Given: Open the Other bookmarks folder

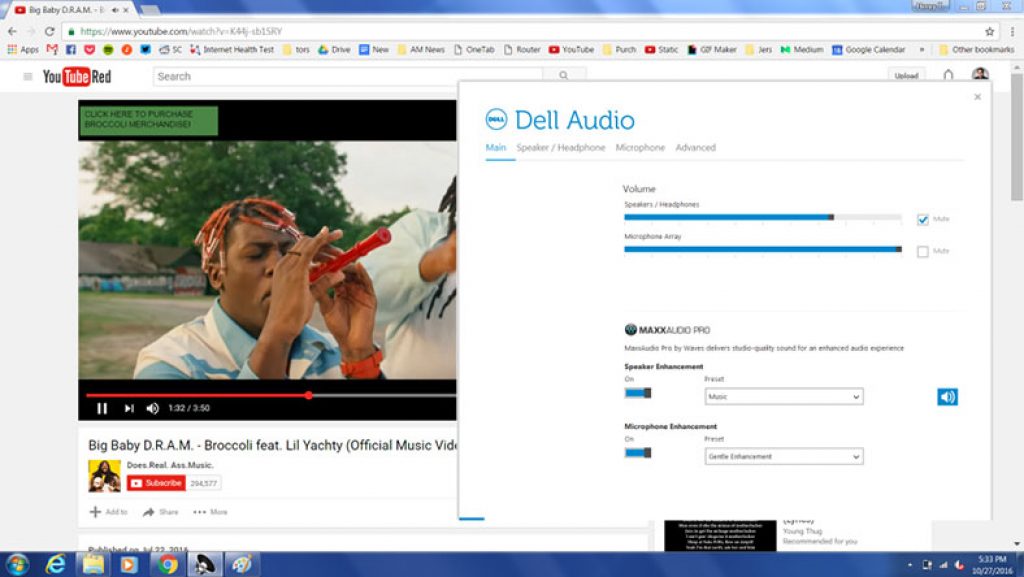Looking at the screenshot, I should point(976,50).
